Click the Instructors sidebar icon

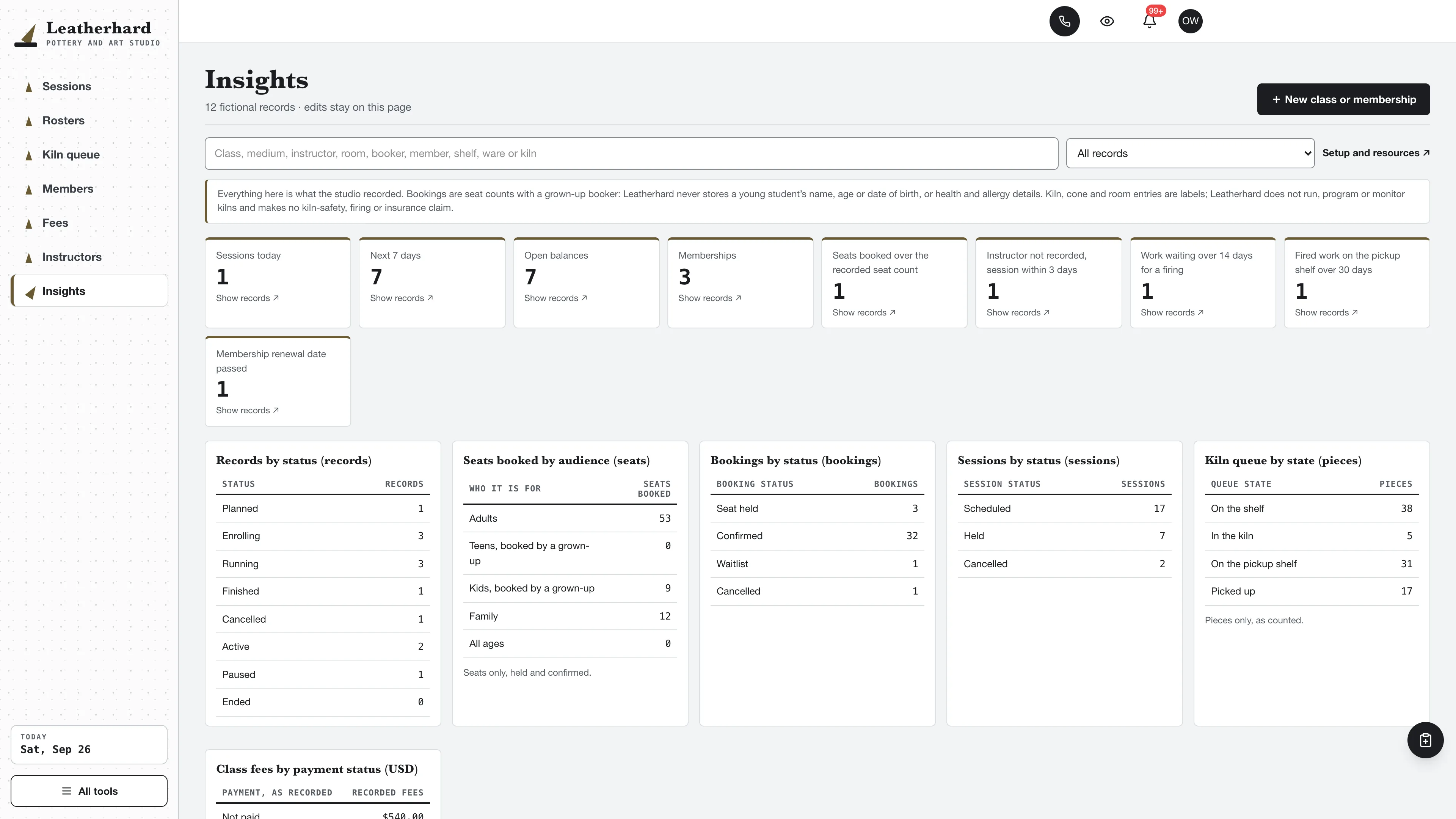[29, 257]
